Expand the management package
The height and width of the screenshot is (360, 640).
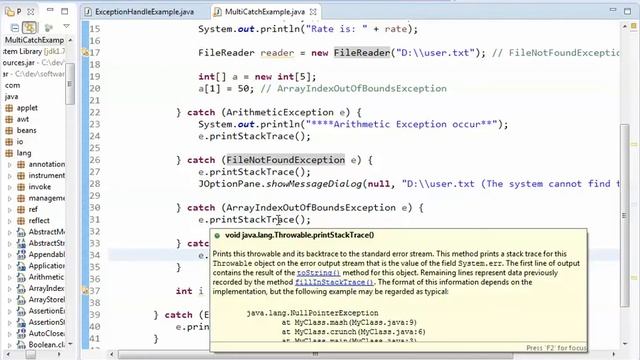click(x=10, y=198)
